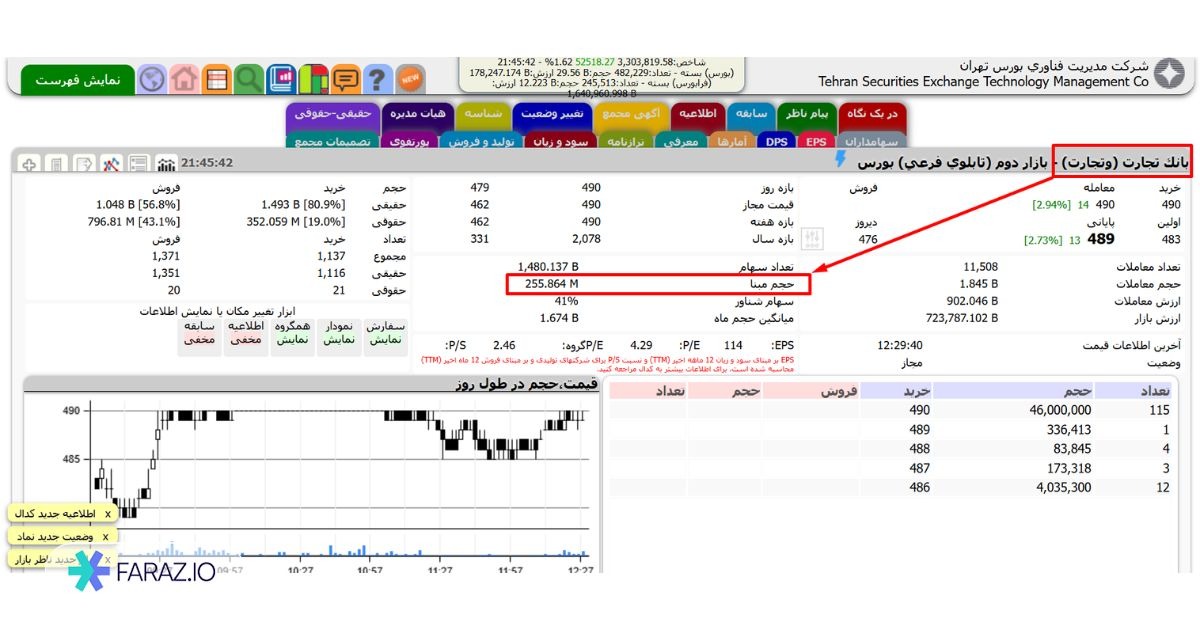Dismiss the اطلاعیه جدید کدال notification
The height and width of the screenshot is (630, 1200).
click(x=107, y=514)
